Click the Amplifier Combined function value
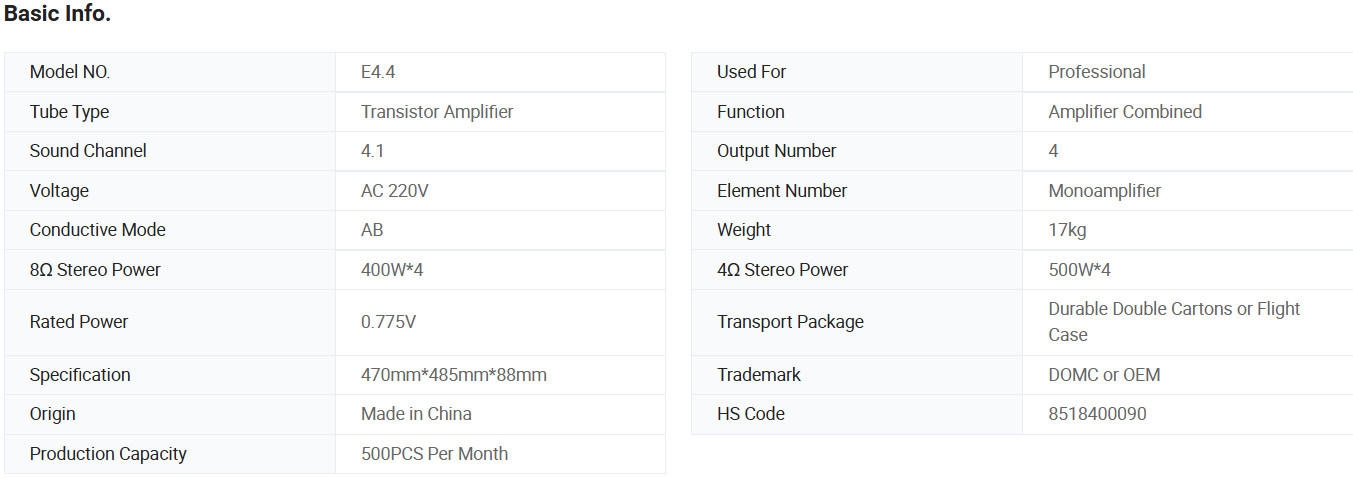Image resolution: width=1353 pixels, height=478 pixels. pyautogui.click(x=1125, y=112)
